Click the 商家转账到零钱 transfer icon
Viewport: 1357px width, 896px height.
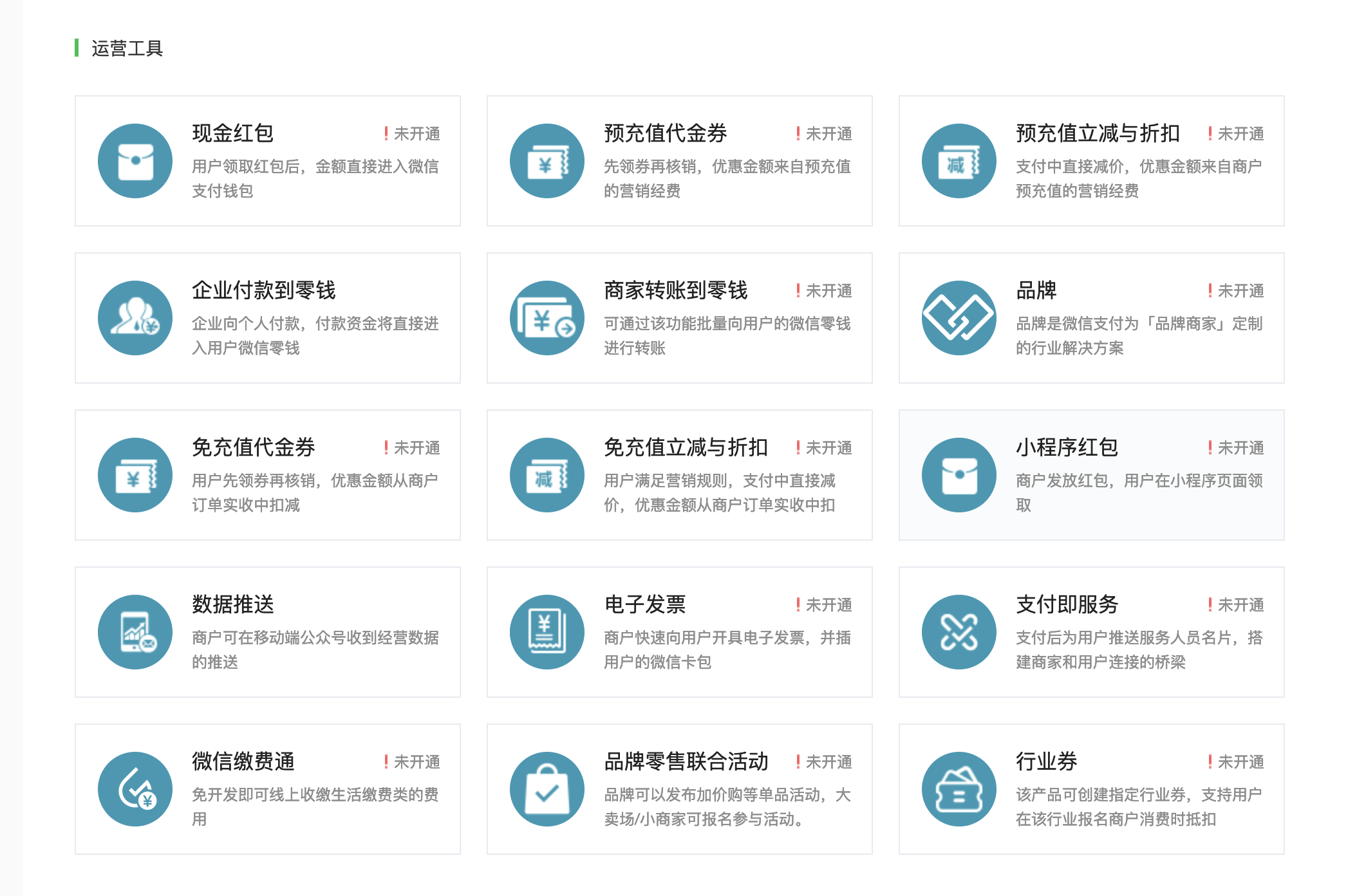pos(547,318)
